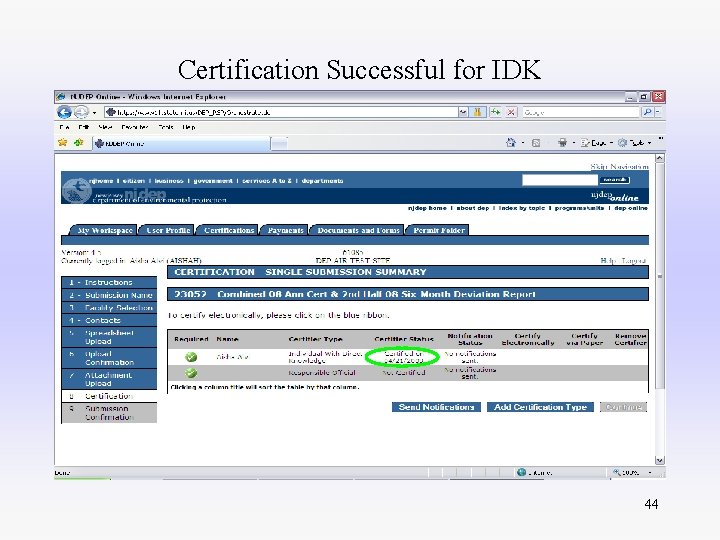Click the site search text field

pos(560,180)
